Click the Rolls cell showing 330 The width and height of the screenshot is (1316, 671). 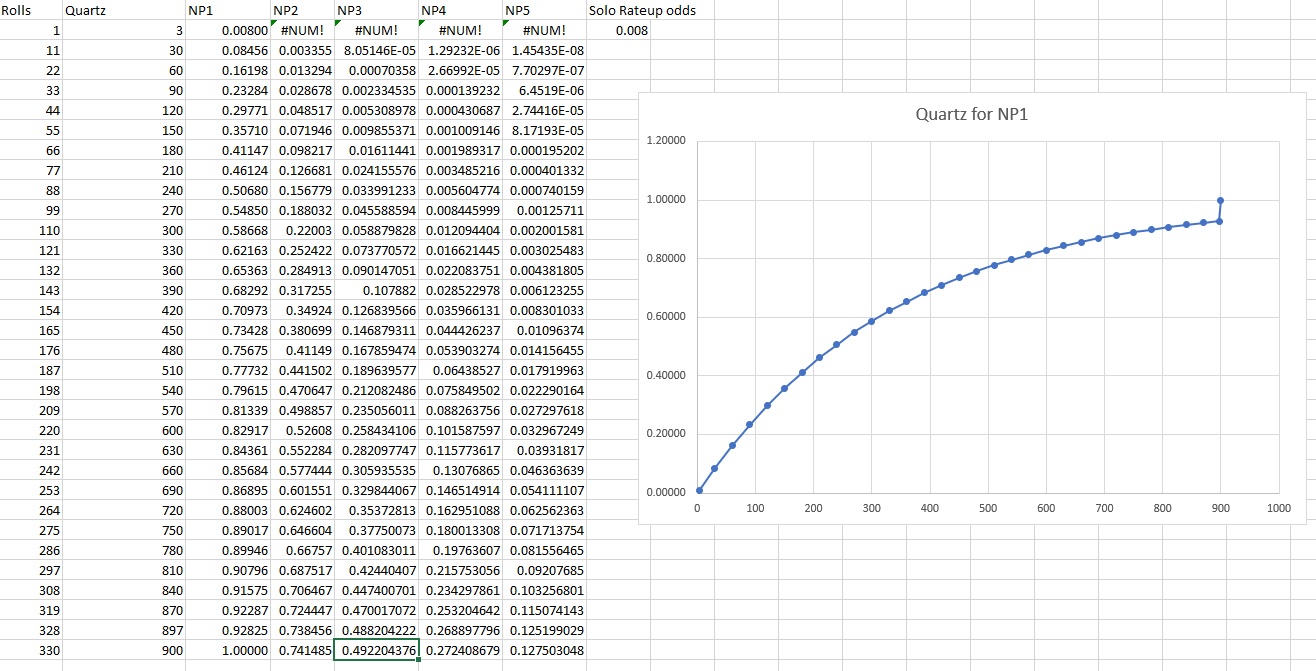(x=31, y=650)
